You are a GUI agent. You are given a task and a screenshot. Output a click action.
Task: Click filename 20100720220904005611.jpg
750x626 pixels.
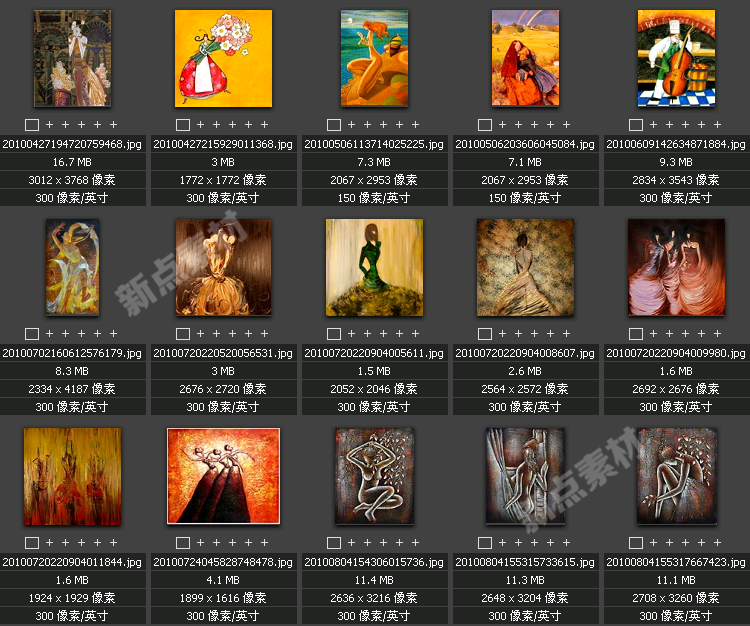[x=375, y=353]
